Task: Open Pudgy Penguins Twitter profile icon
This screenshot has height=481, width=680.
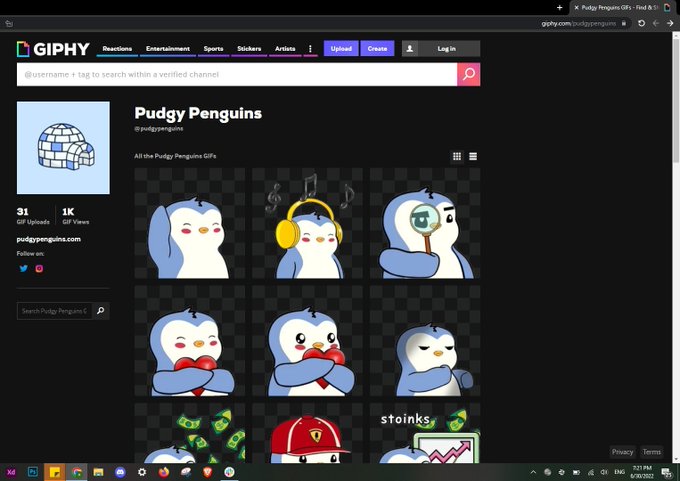Action: (x=24, y=268)
